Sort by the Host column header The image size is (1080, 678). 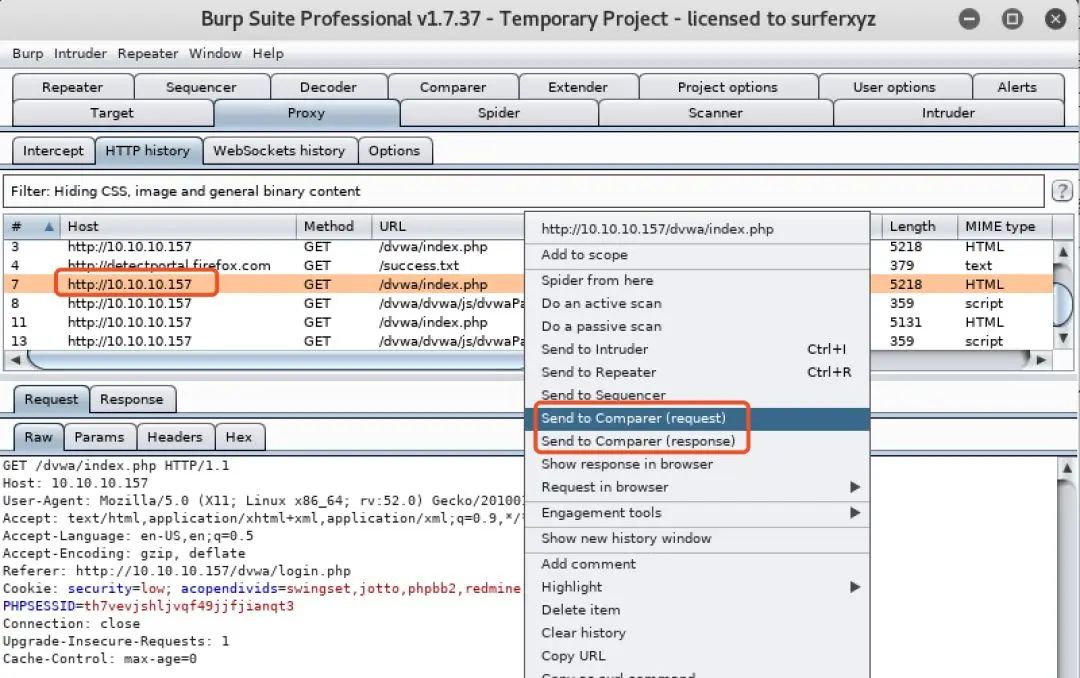178,226
